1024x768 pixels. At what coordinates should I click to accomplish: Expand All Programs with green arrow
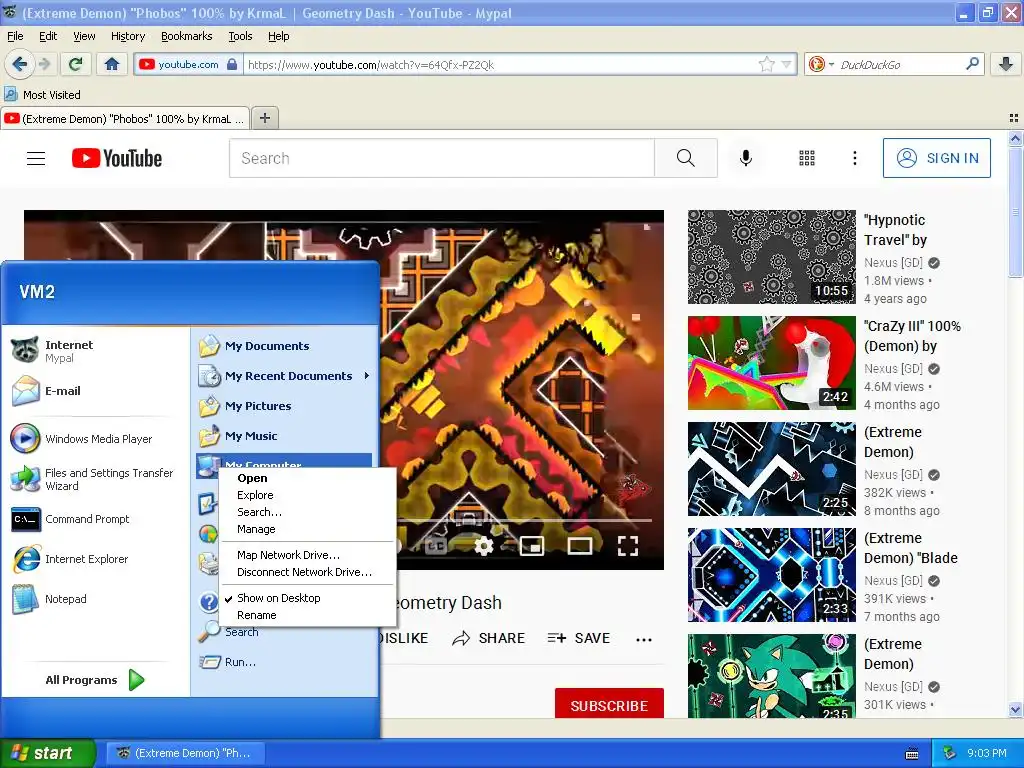[136, 680]
